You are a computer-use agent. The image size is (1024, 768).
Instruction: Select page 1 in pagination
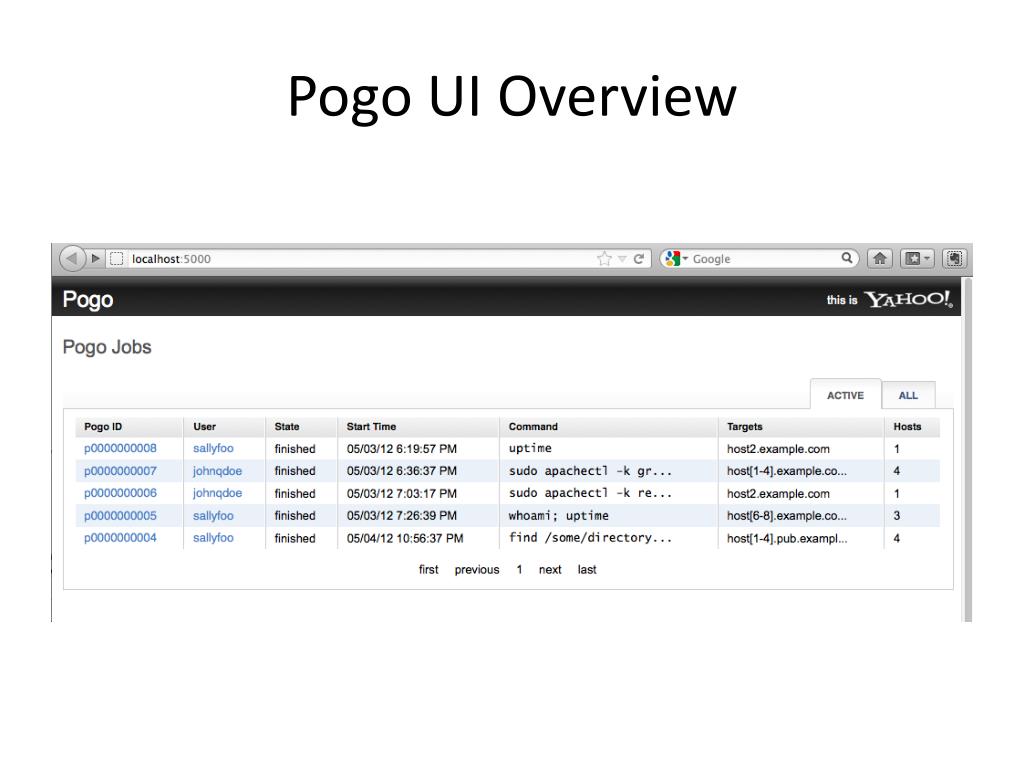519,569
